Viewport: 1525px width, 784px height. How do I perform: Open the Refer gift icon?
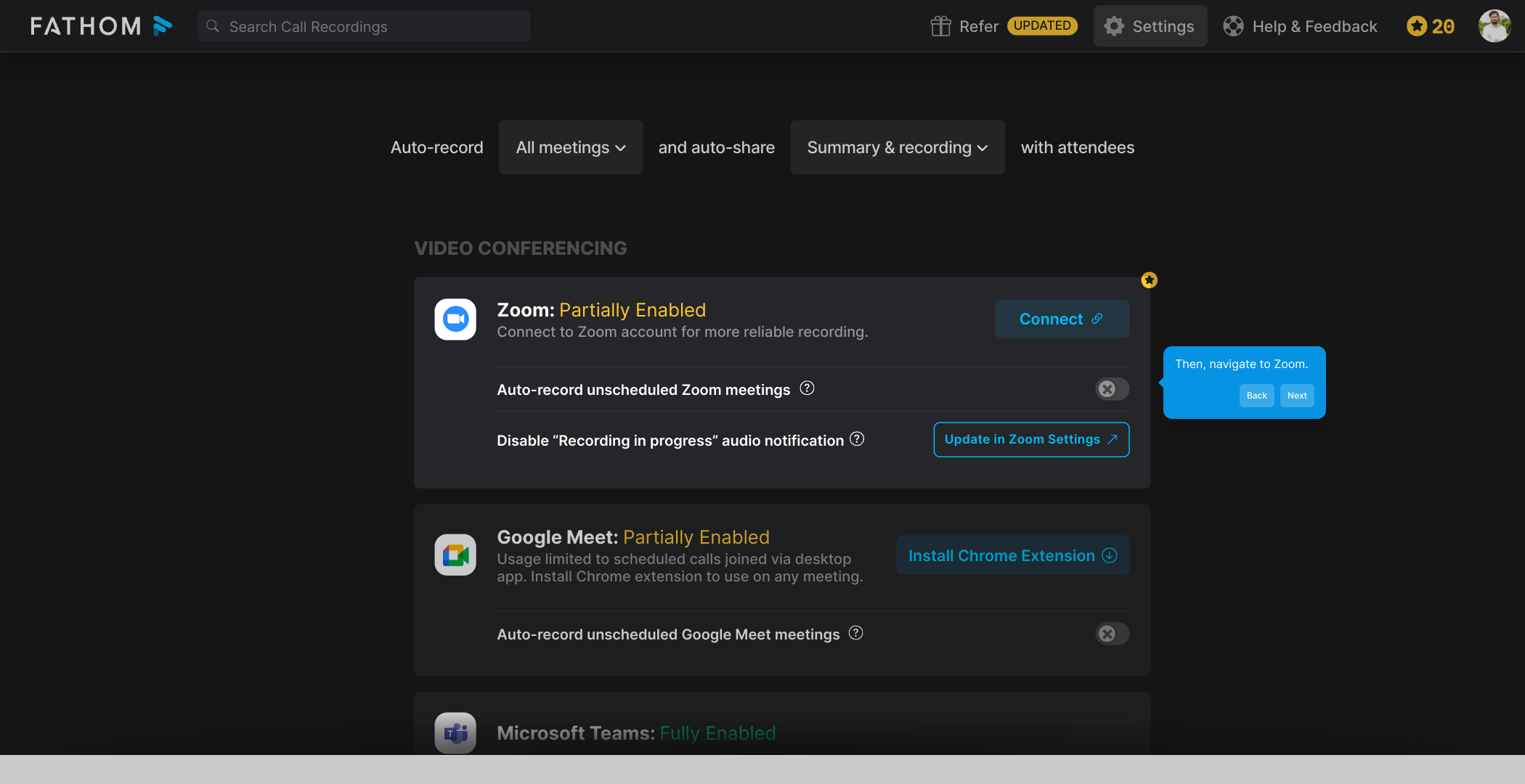[x=940, y=26]
